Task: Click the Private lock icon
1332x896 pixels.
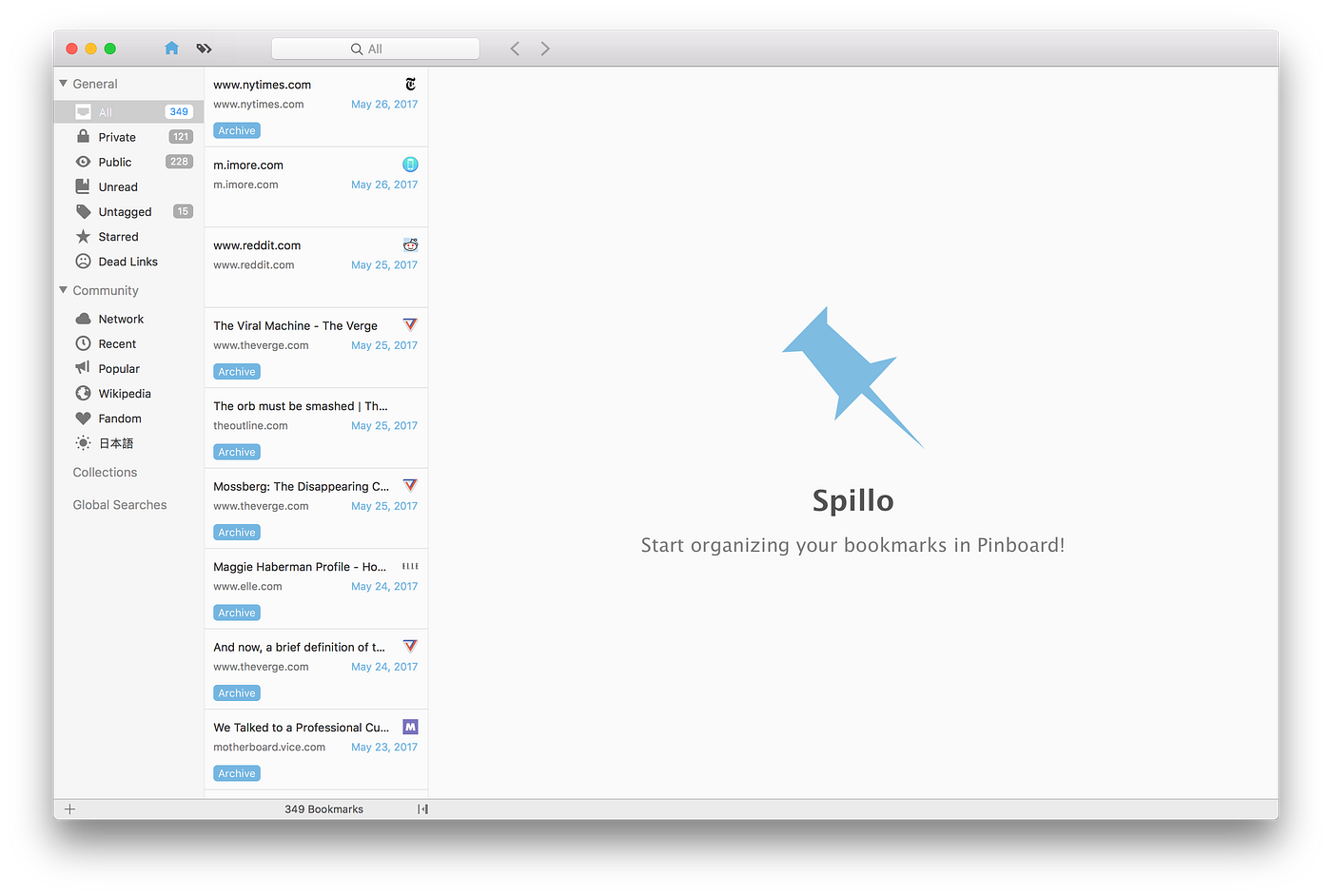Action: [84, 136]
